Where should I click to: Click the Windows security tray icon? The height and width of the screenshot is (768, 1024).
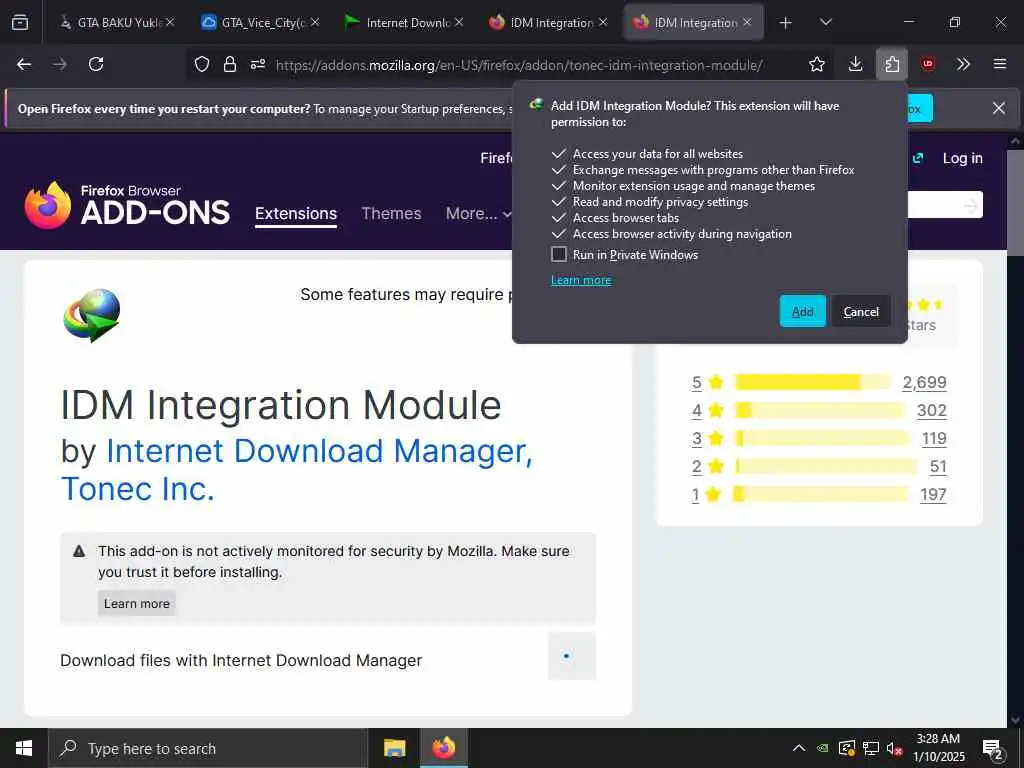846,748
